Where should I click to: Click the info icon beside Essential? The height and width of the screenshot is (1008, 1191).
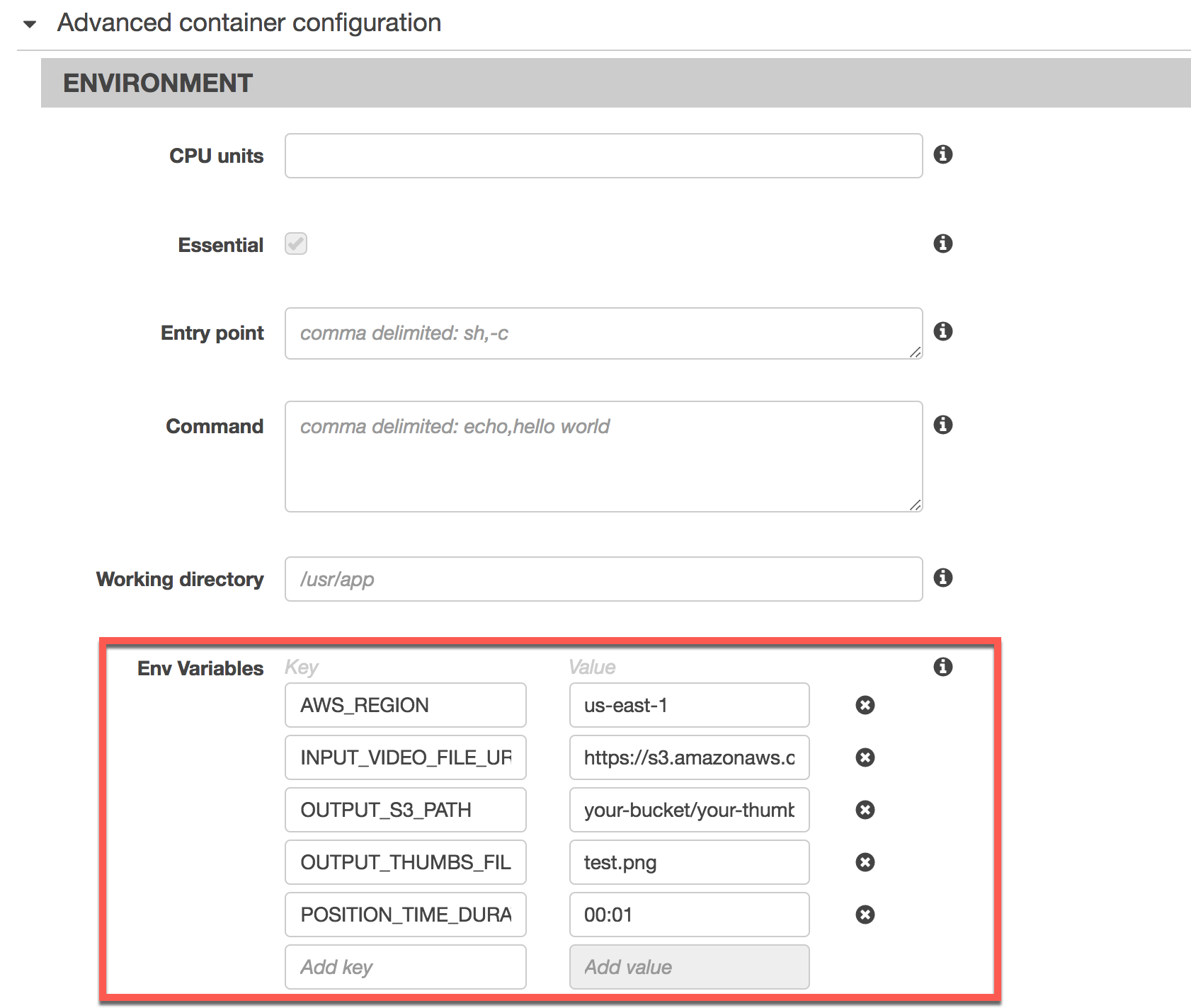pyautogui.click(x=945, y=244)
